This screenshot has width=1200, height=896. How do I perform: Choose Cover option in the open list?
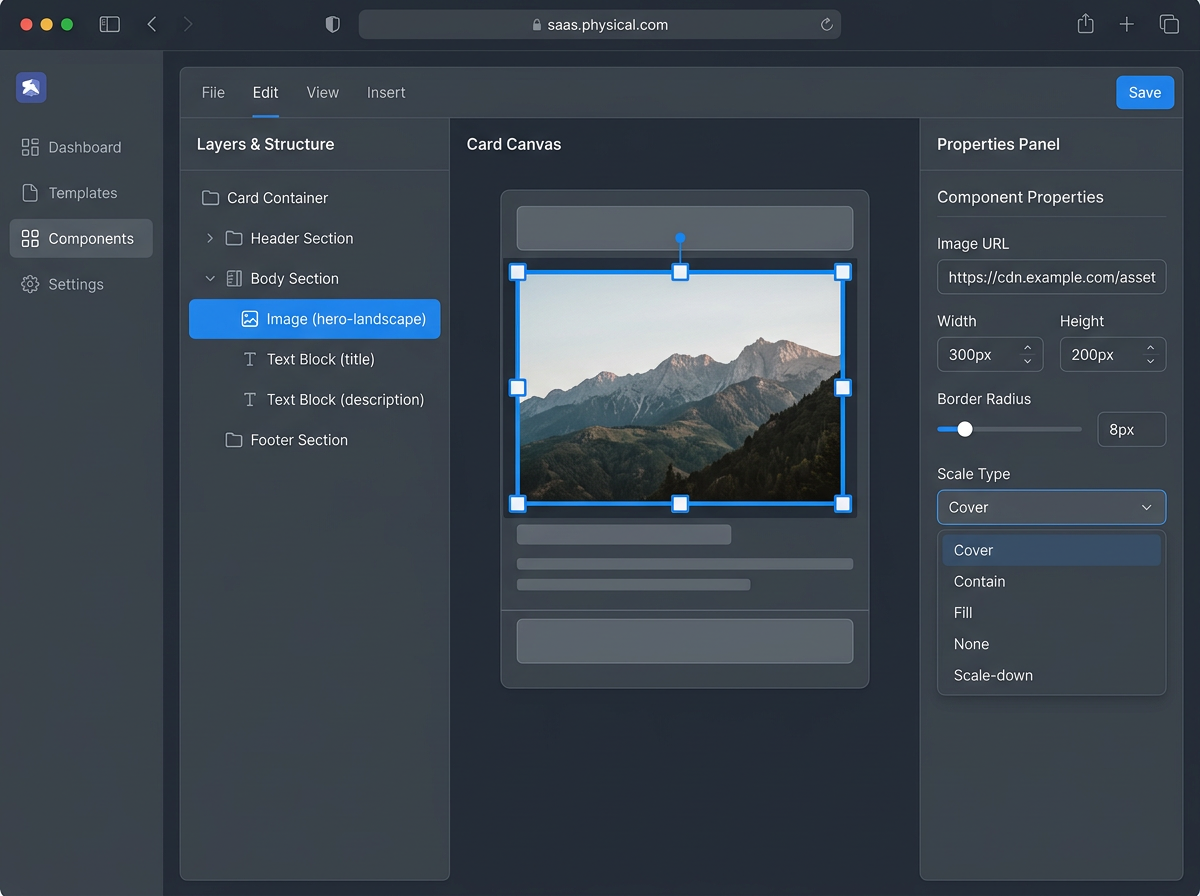point(1051,550)
